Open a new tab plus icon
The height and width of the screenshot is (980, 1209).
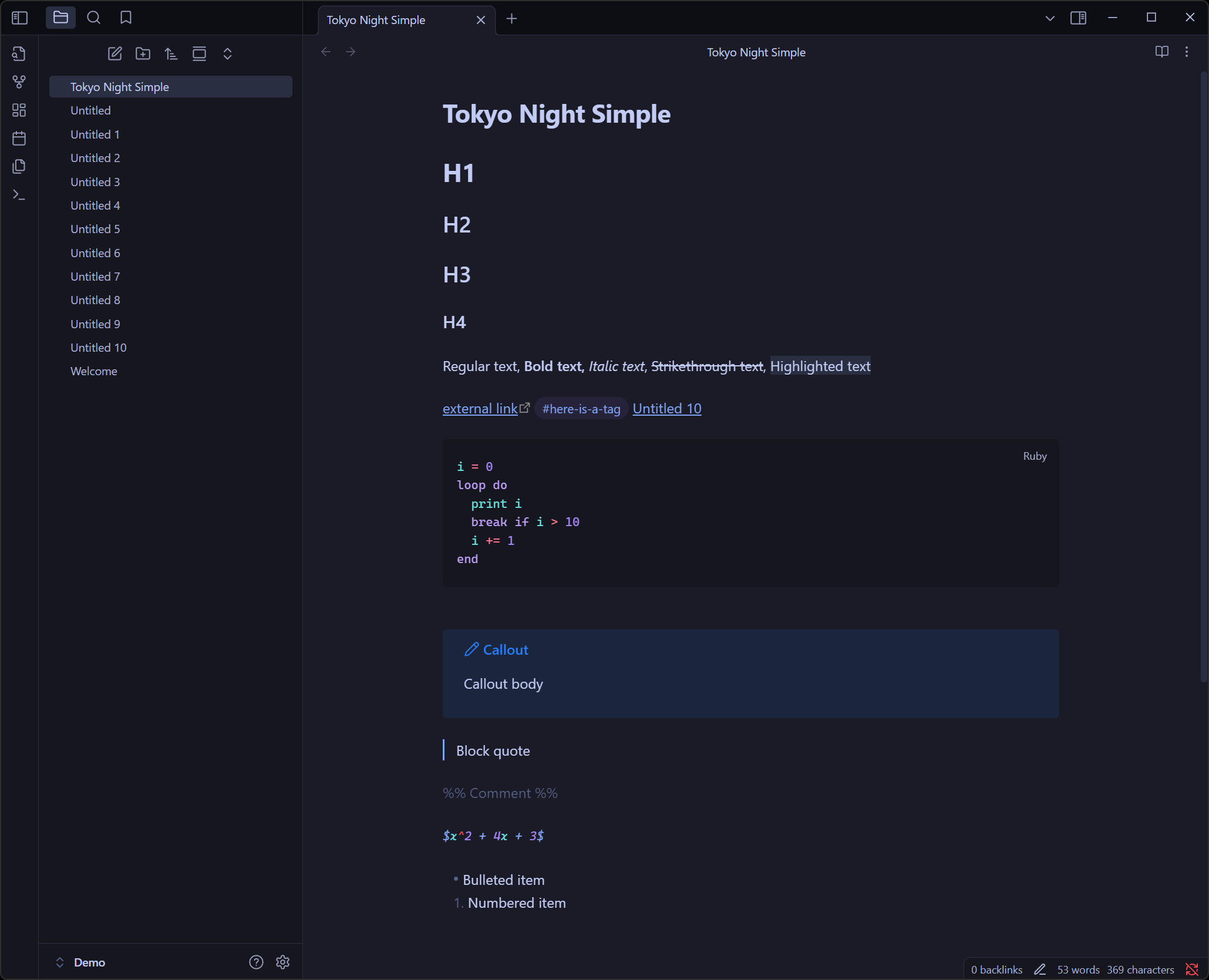(x=511, y=19)
